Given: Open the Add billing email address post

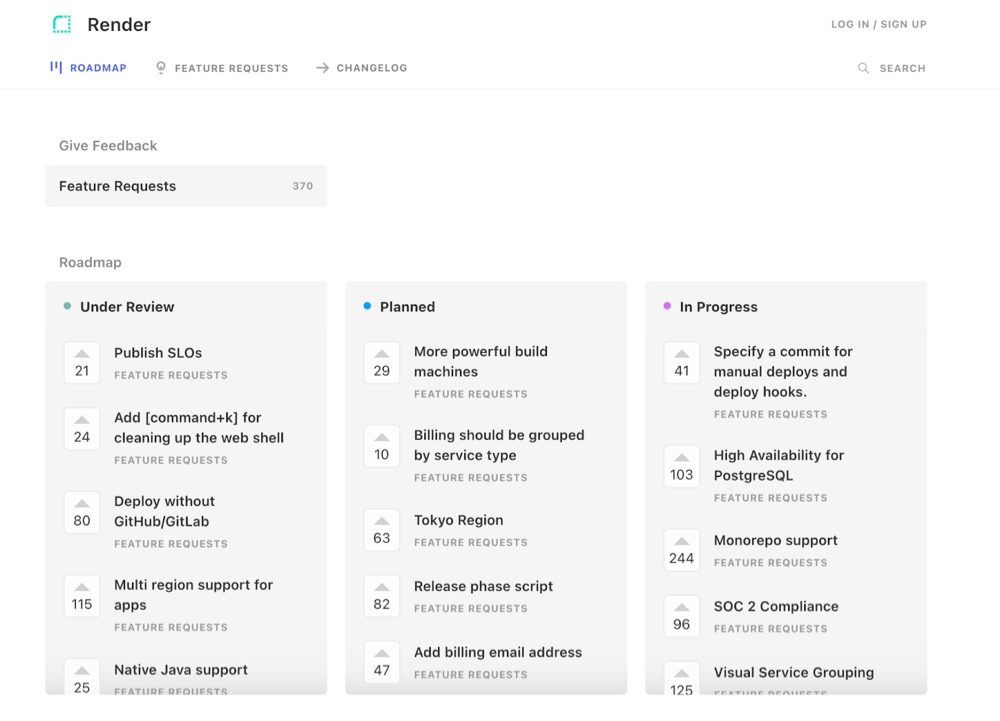Looking at the screenshot, I should [x=498, y=652].
